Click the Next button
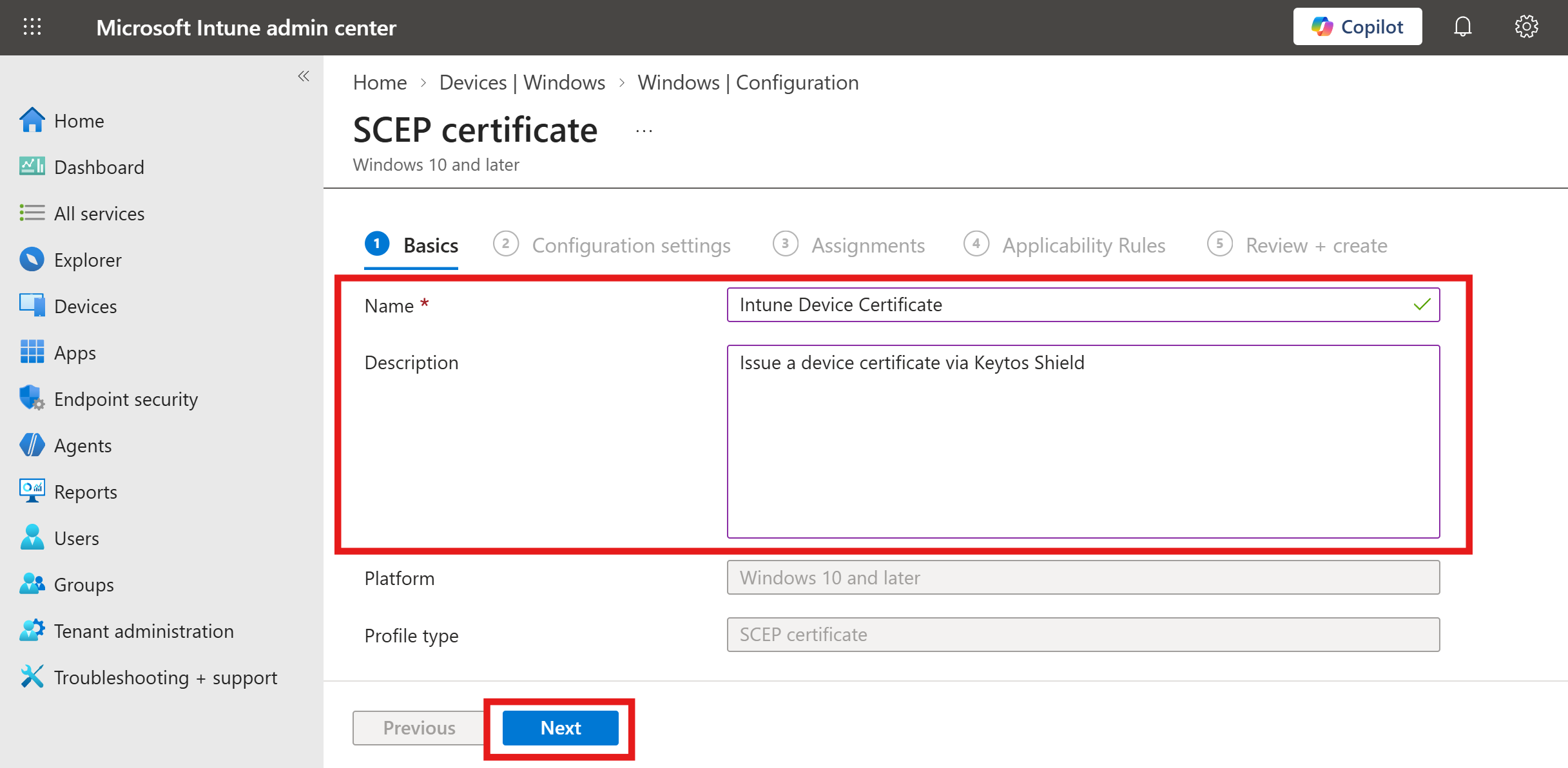The image size is (1568, 768). point(561,728)
